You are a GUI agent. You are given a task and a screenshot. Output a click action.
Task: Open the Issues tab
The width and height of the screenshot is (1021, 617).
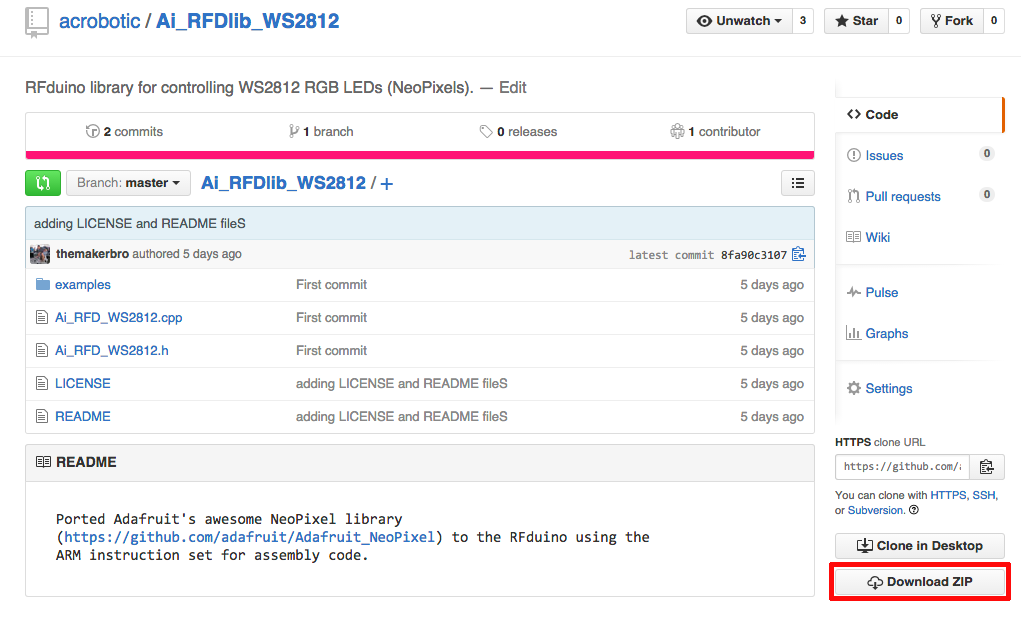coord(884,156)
